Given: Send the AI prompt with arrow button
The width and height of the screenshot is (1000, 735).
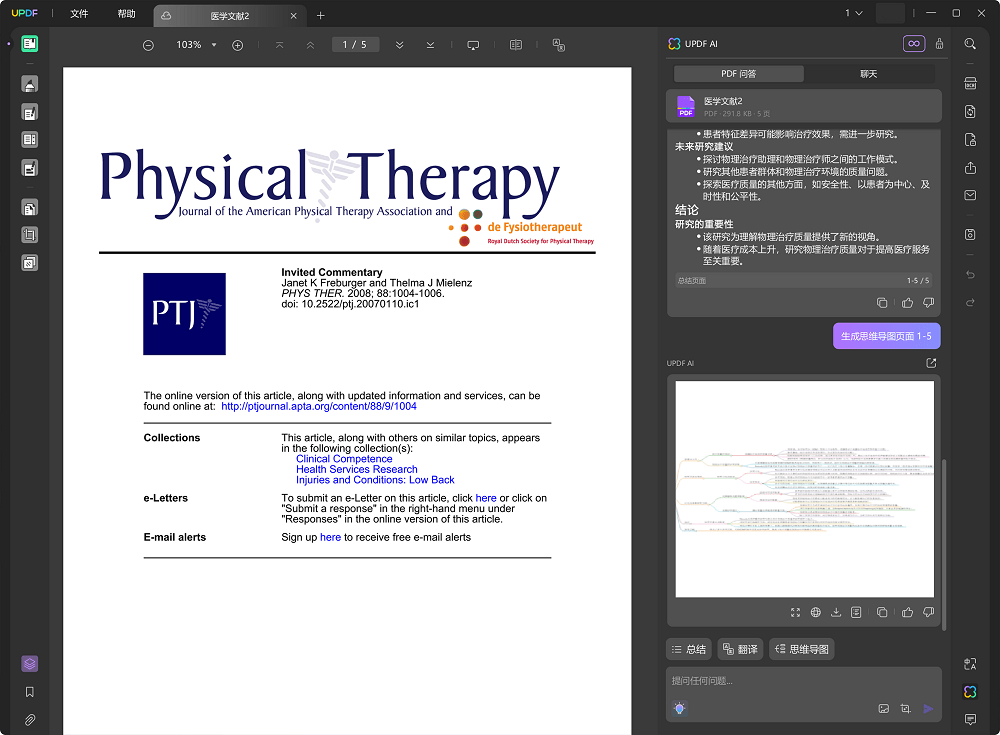Looking at the screenshot, I should point(929,709).
